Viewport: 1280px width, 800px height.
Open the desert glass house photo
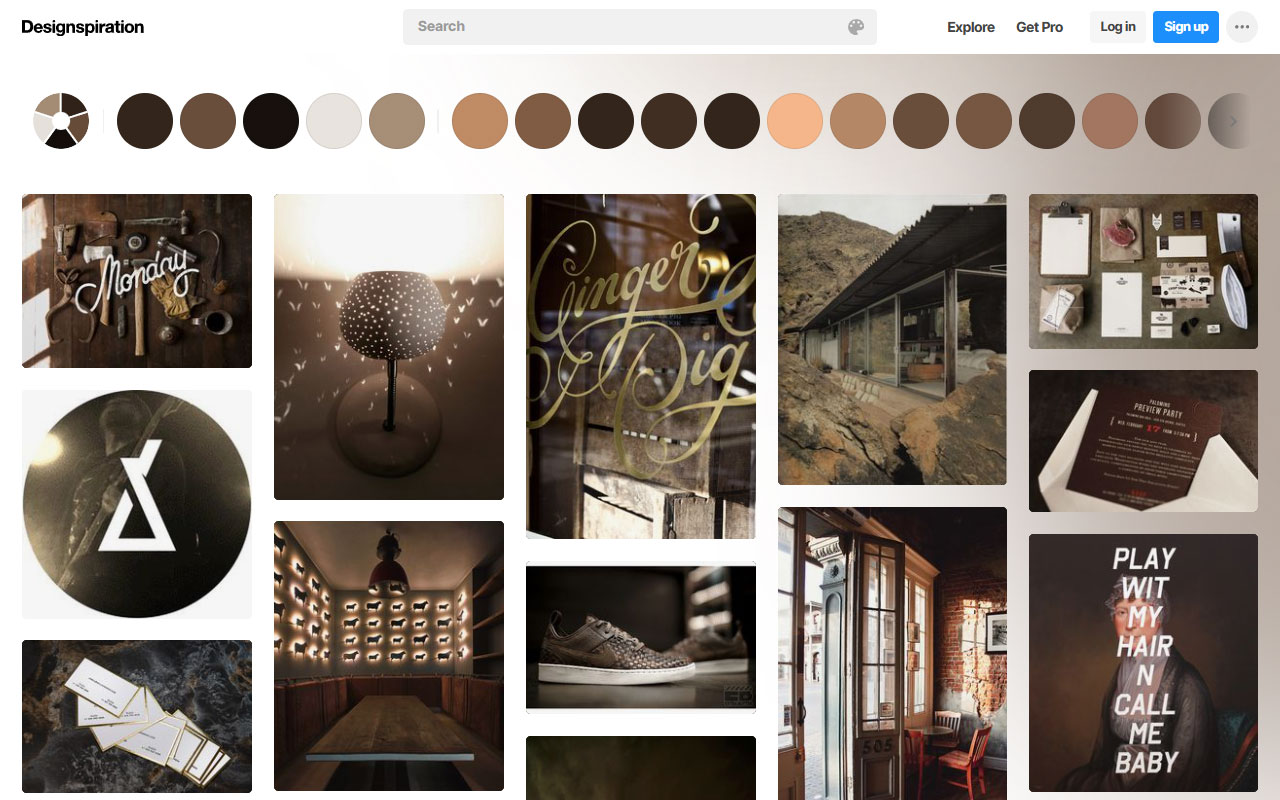click(892, 339)
